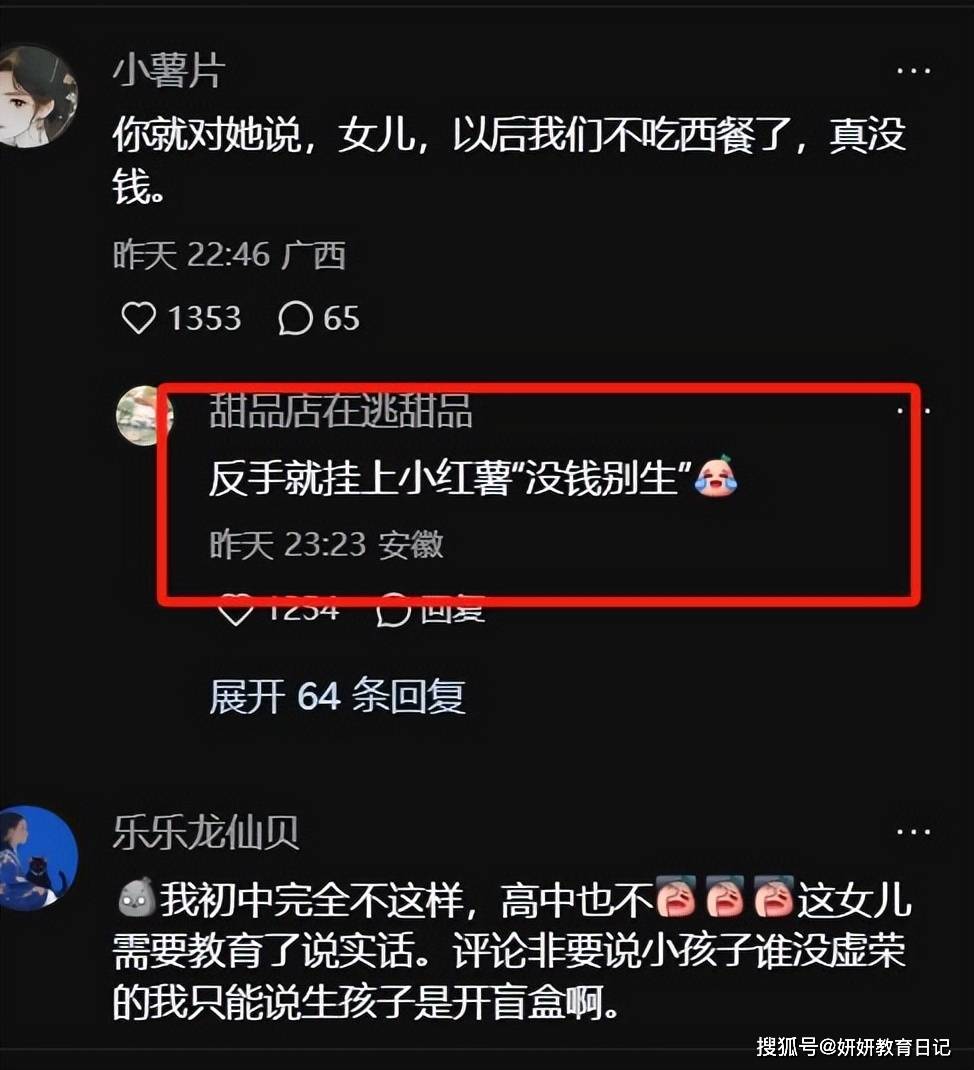
Task: Click the crying-laughing emoji in the reply
Action: [x=715, y=476]
